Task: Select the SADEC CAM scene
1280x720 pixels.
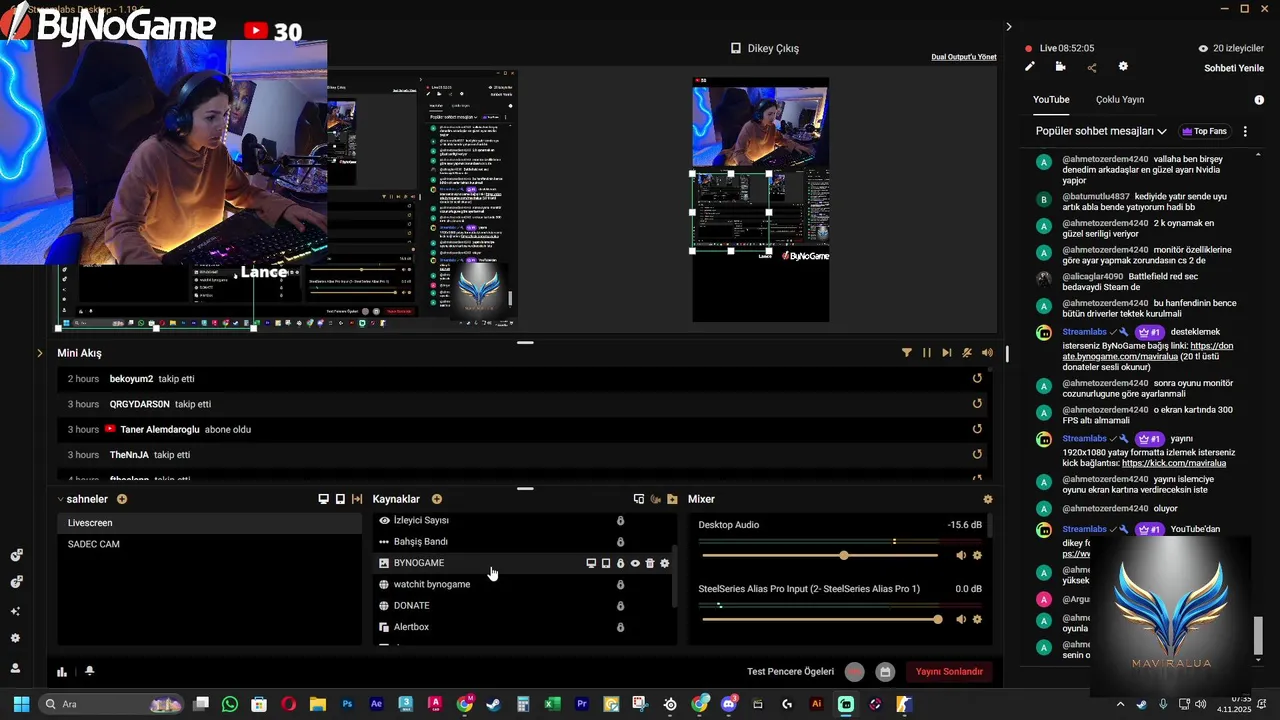Action: [209, 544]
